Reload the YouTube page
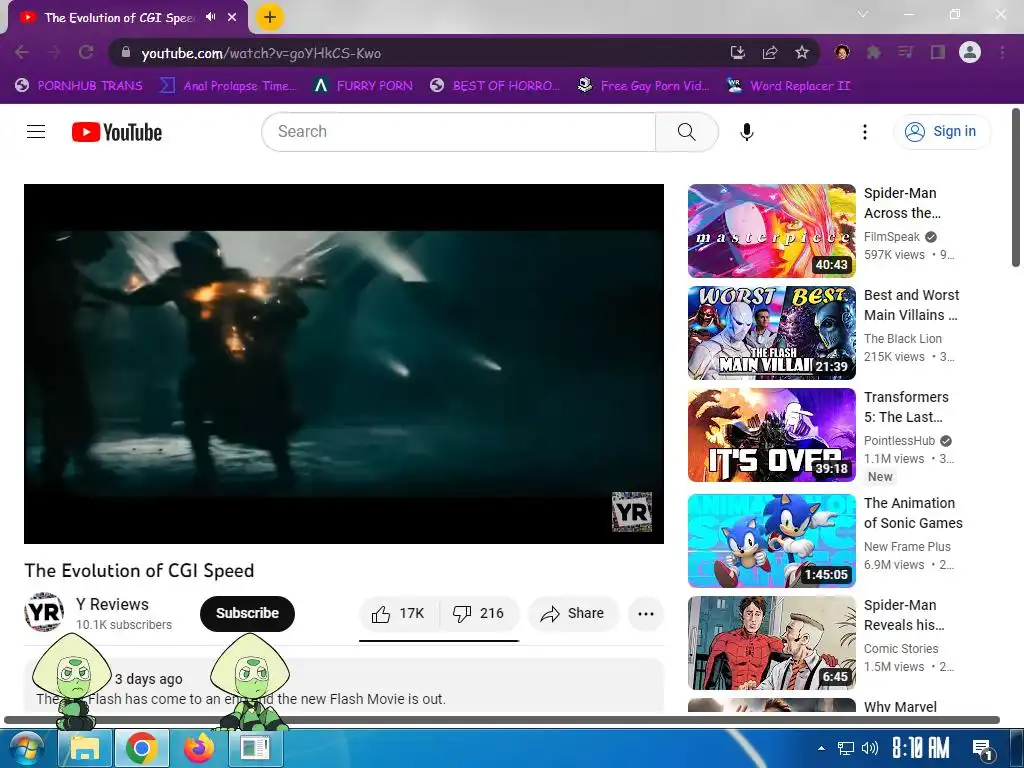This screenshot has width=1024, height=768. [x=86, y=52]
